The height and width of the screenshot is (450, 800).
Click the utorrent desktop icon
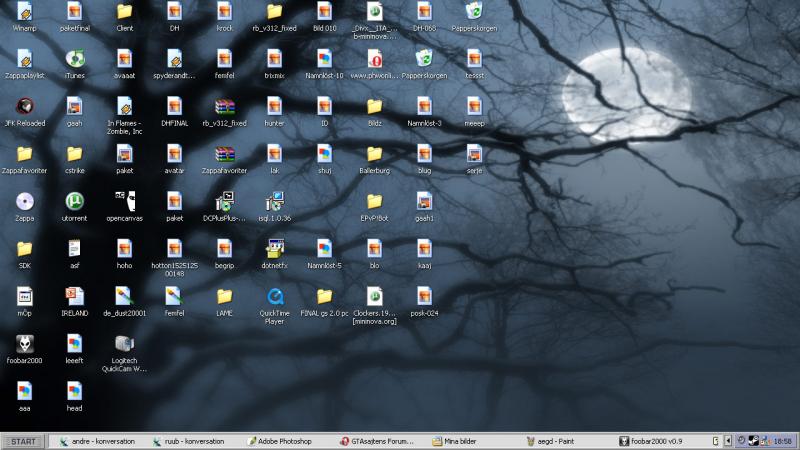click(74, 200)
